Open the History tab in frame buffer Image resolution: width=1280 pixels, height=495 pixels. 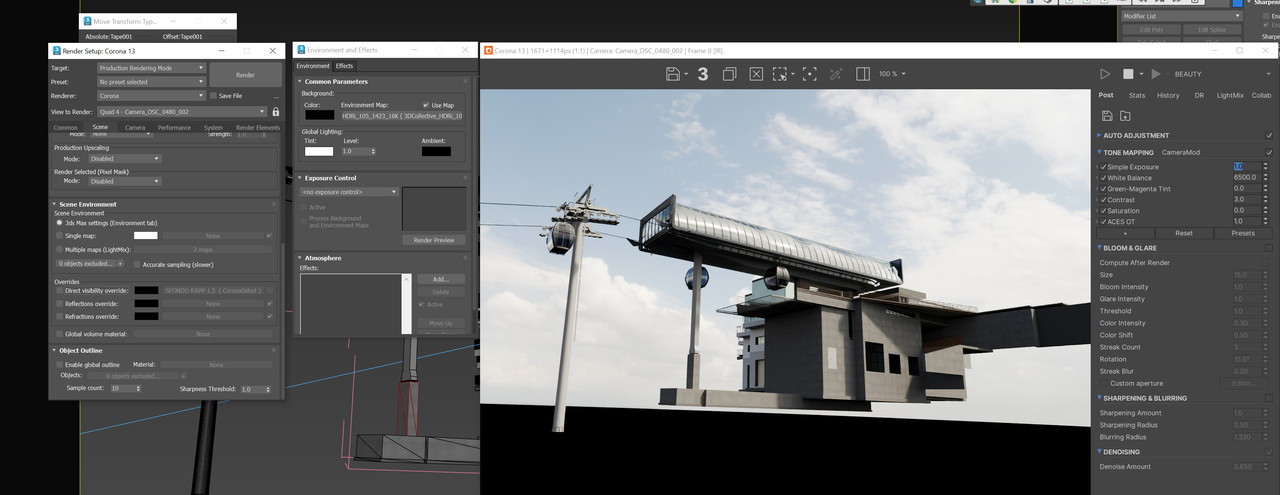pos(1168,95)
